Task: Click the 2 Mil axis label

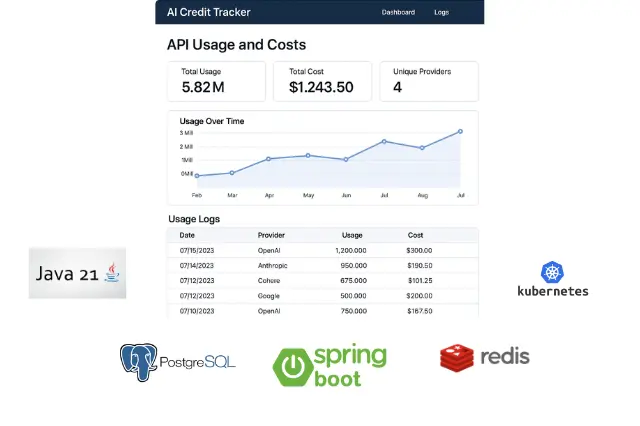Action: [x=186, y=146]
